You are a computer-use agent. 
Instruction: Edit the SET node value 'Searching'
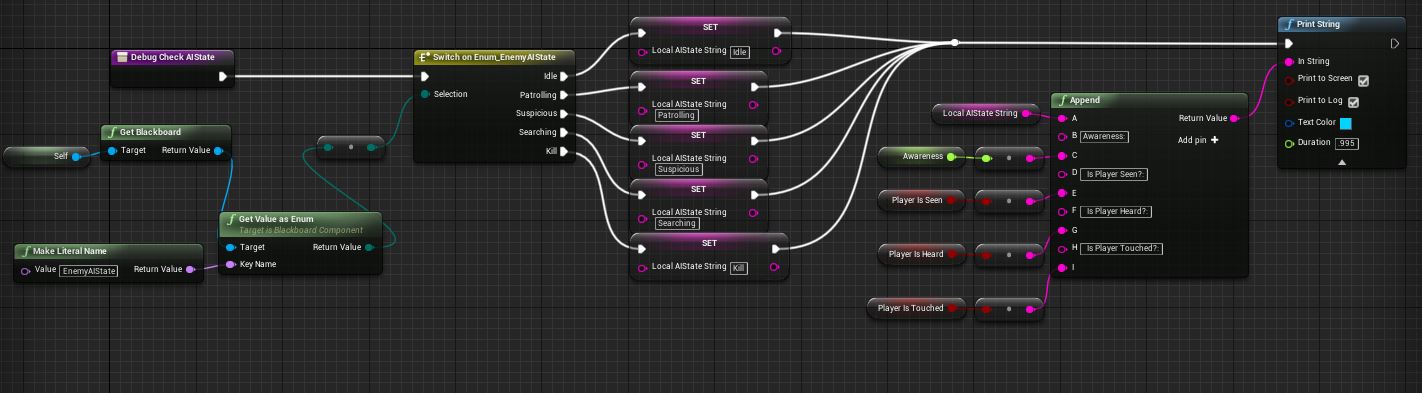(677, 223)
